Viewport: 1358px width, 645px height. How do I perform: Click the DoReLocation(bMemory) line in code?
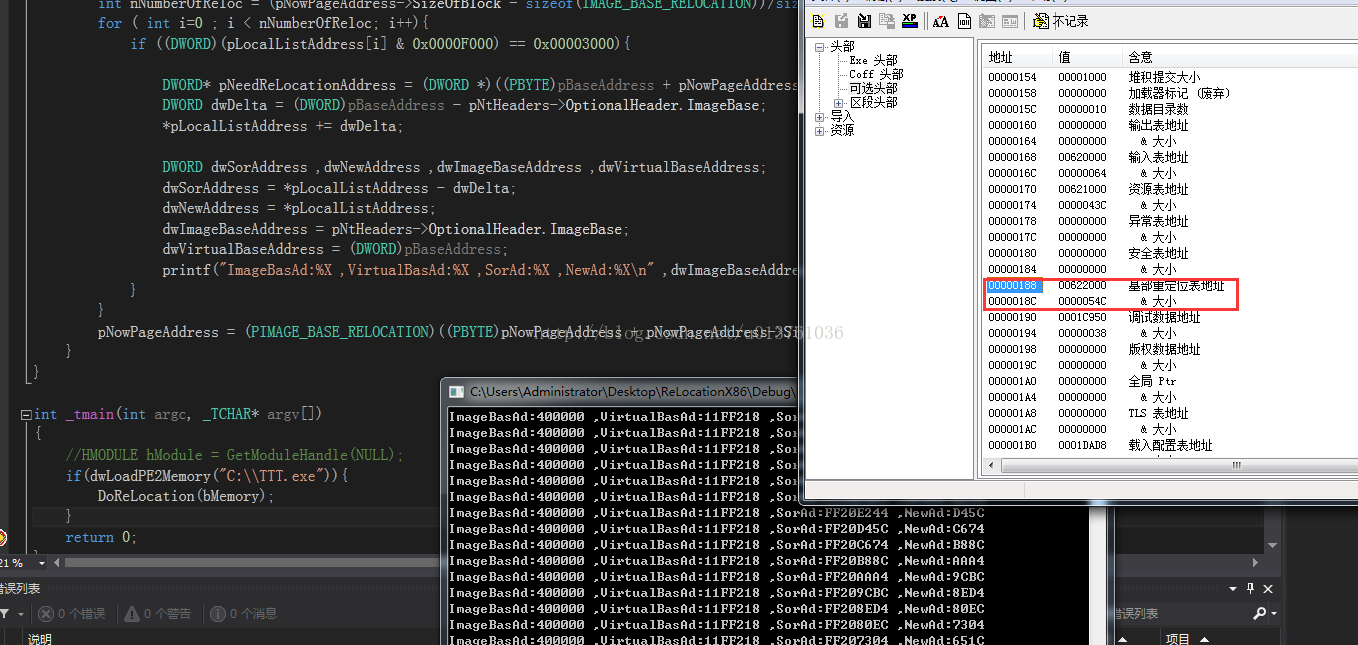tap(185, 496)
